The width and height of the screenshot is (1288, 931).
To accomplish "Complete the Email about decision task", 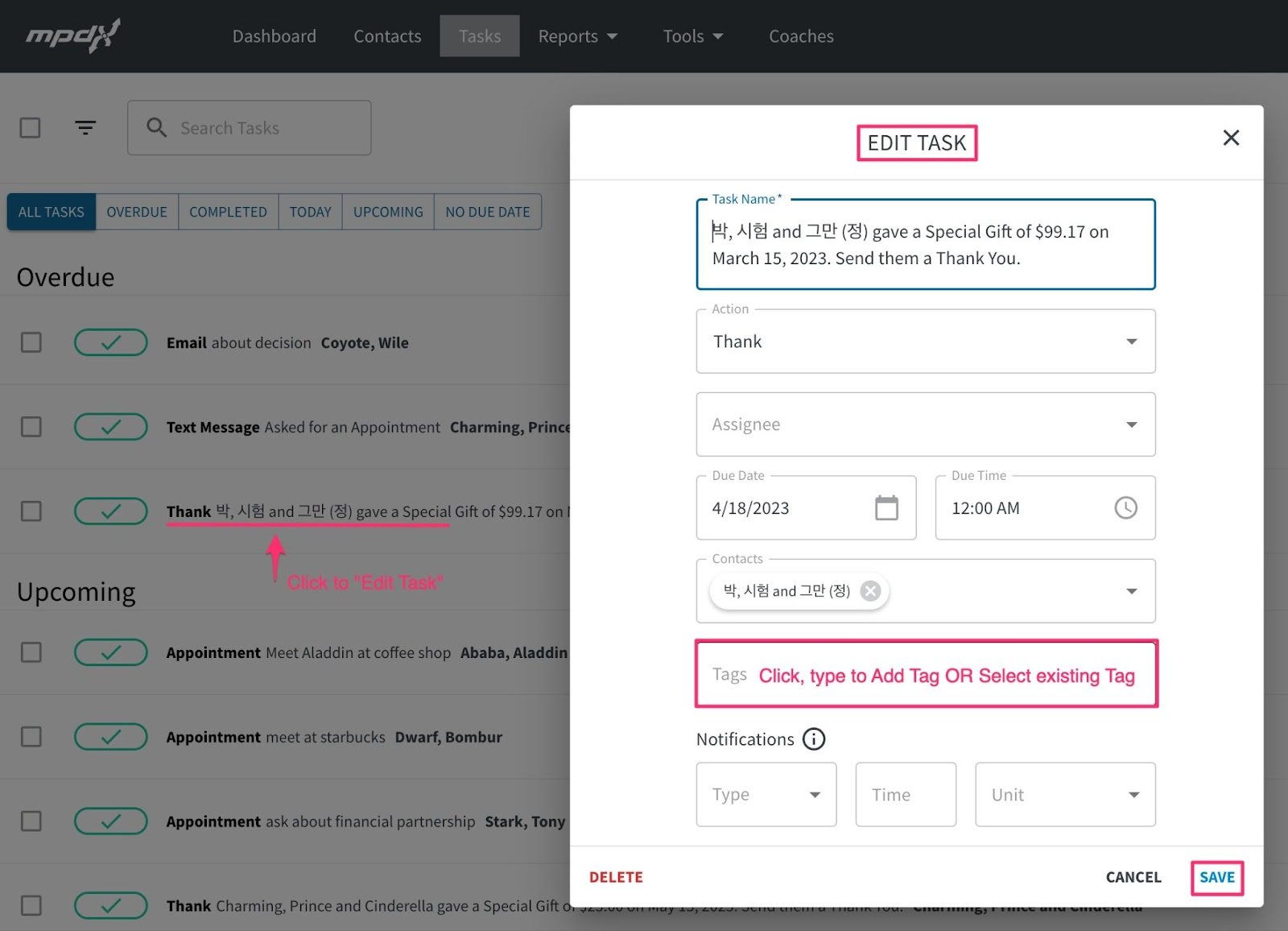I will 111,342.
